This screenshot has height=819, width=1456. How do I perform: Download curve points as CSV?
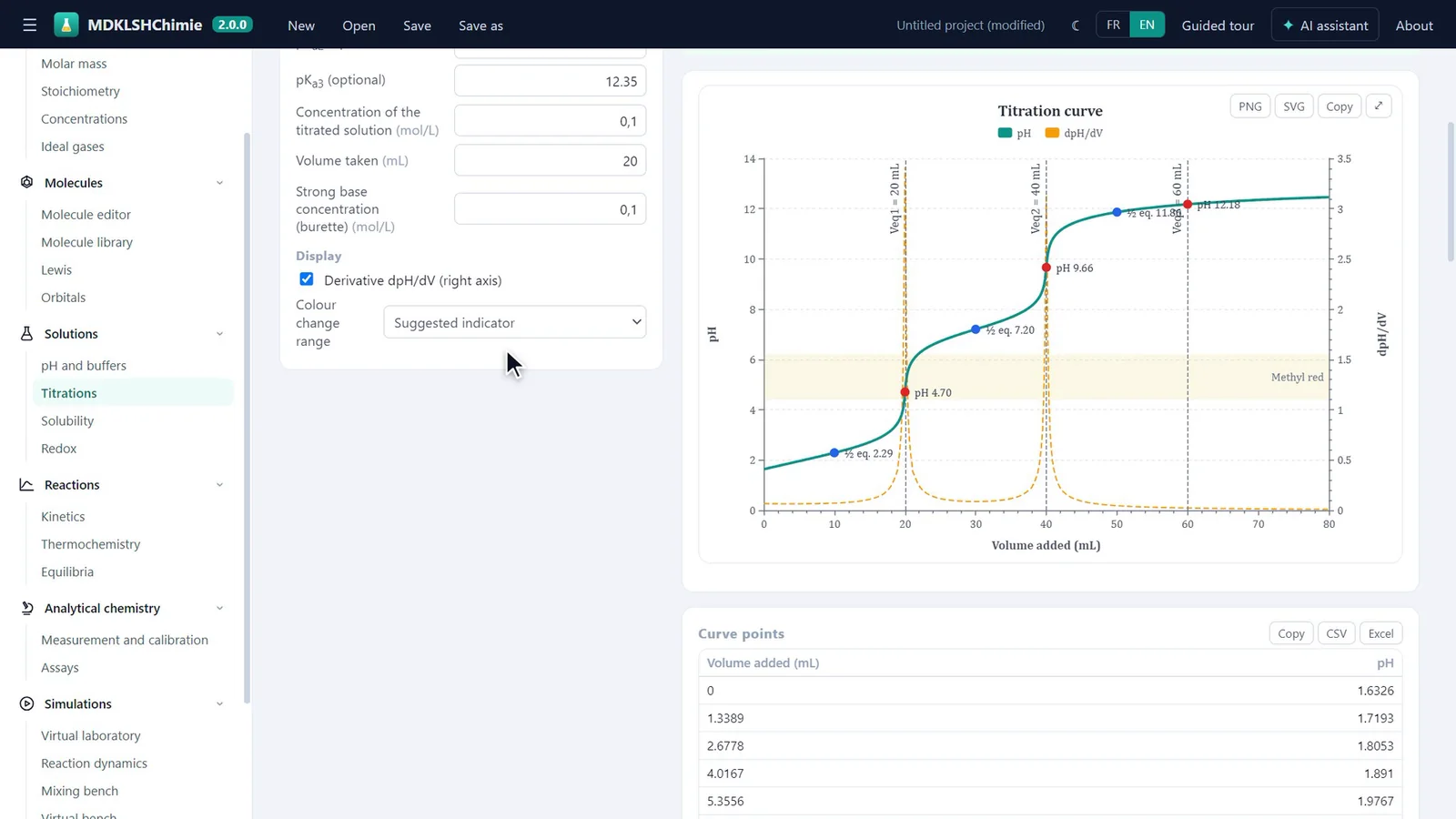(1336, 633)
